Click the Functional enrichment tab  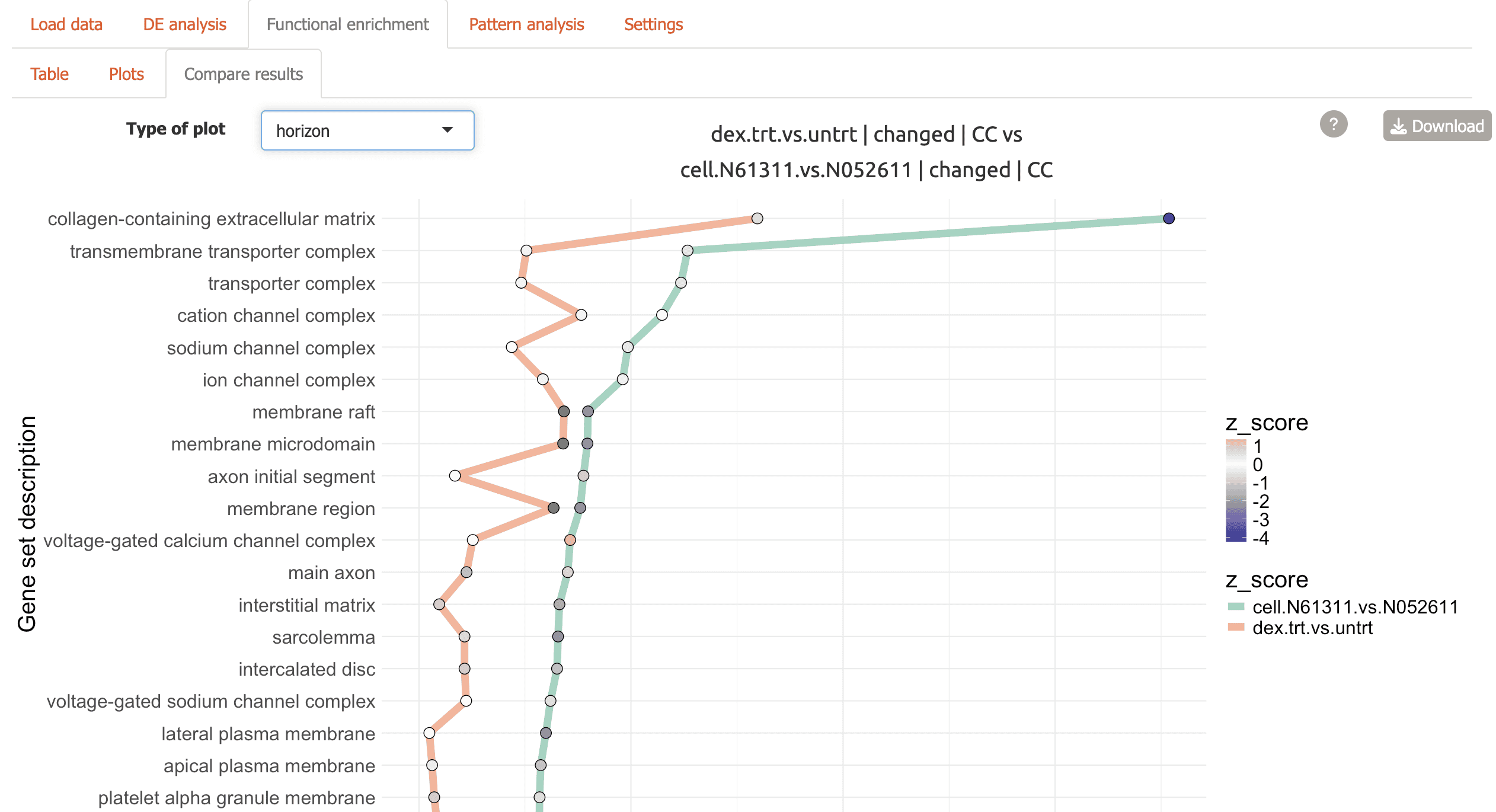pyautogui.click(x=347, y=24)
